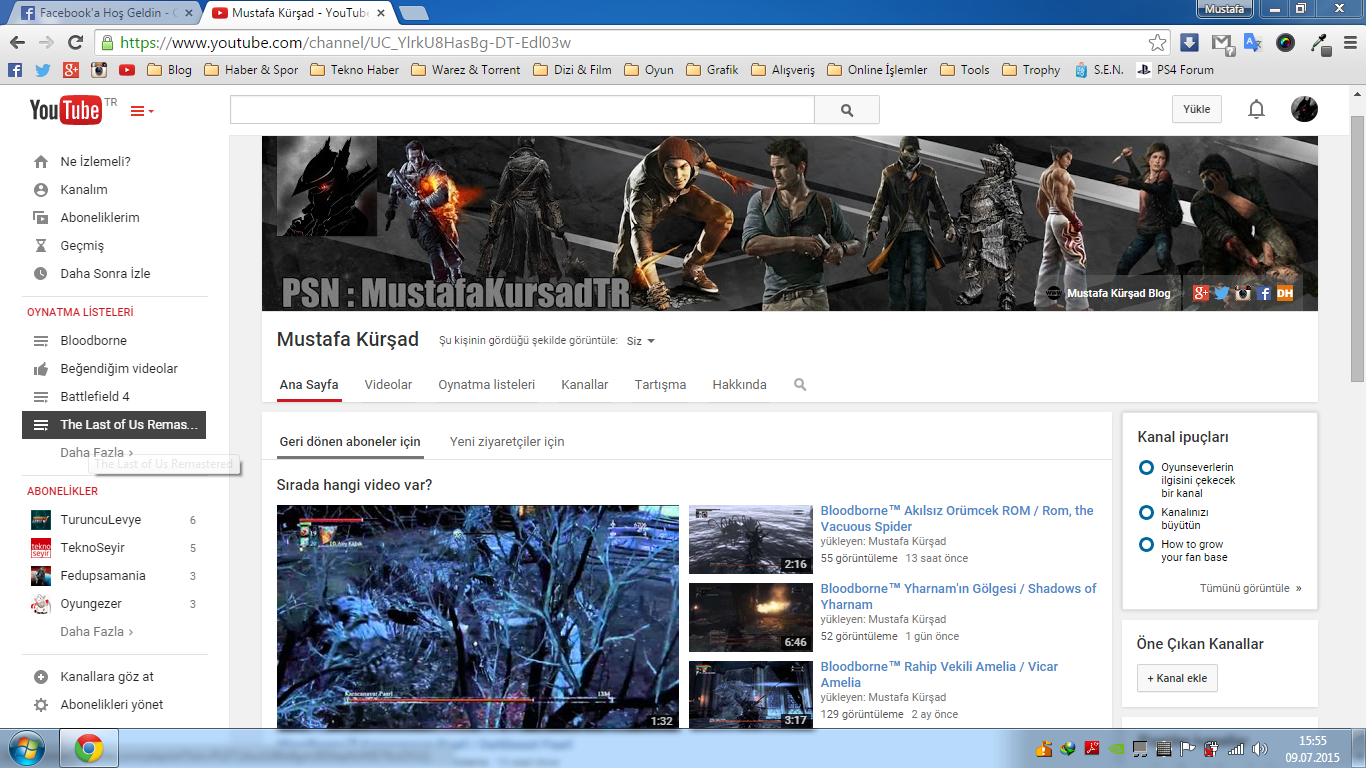1366x768 pixels.
Task: Open 'Rahip Vekili Amelia' video title
Action: [x=939, y=674]
